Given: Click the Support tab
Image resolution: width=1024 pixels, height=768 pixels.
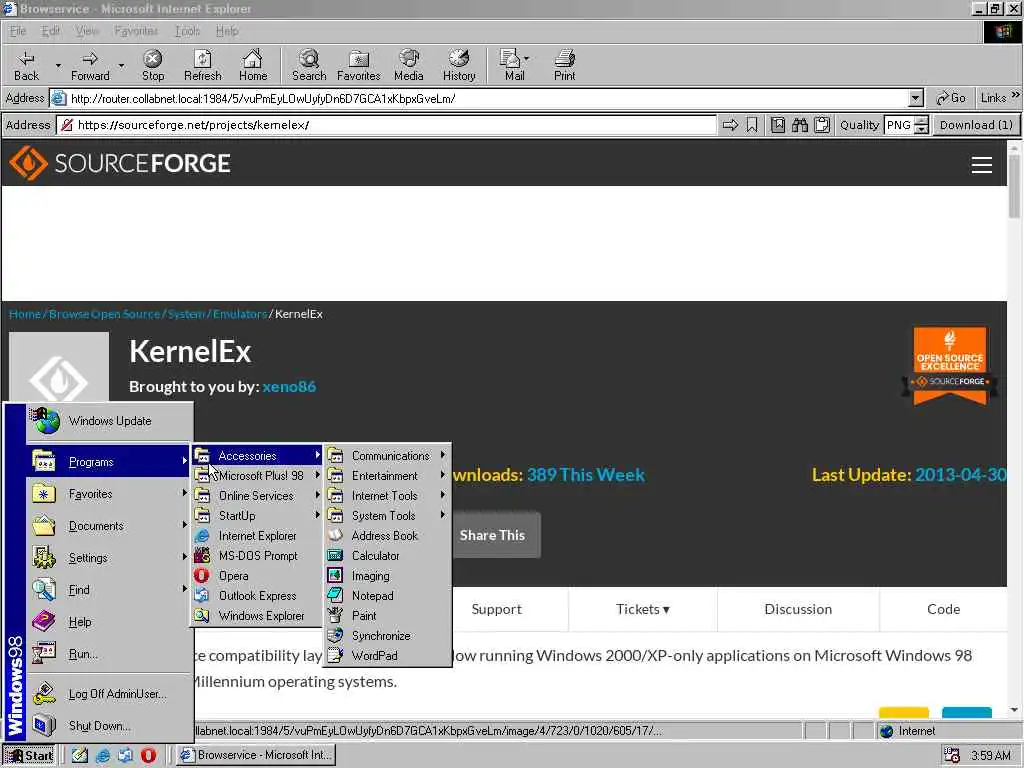Looking at the screenshot, I should tap(496, 609).
